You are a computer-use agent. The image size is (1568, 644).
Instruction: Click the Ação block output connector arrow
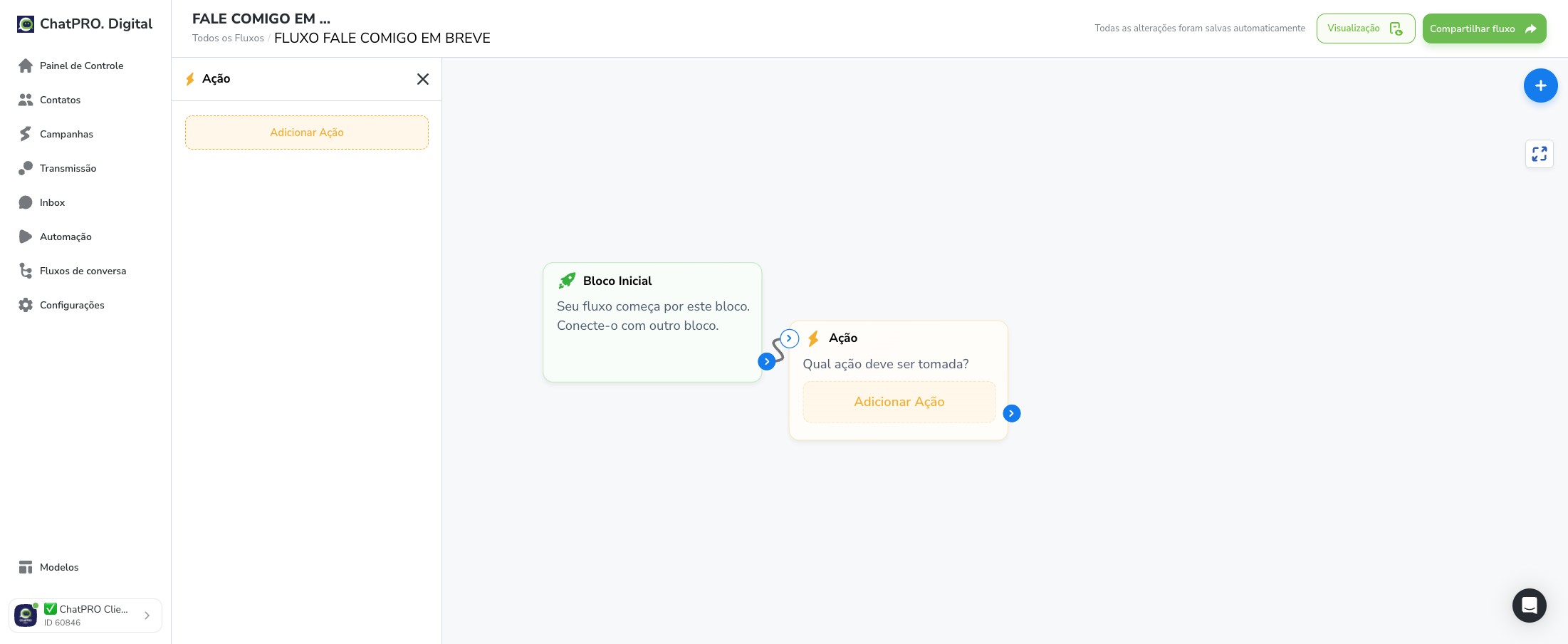point(1012,413)
